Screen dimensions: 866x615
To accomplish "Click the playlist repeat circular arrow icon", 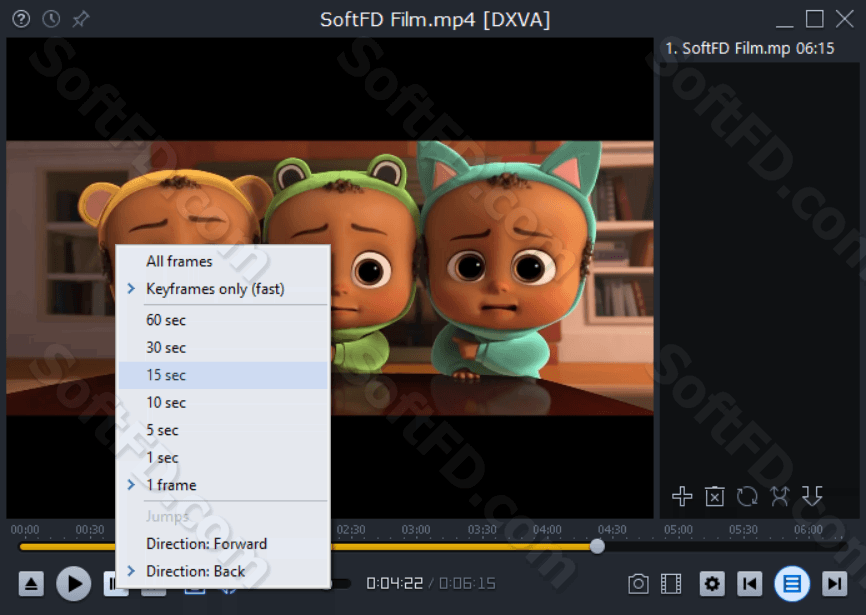I will click(747, 496).
